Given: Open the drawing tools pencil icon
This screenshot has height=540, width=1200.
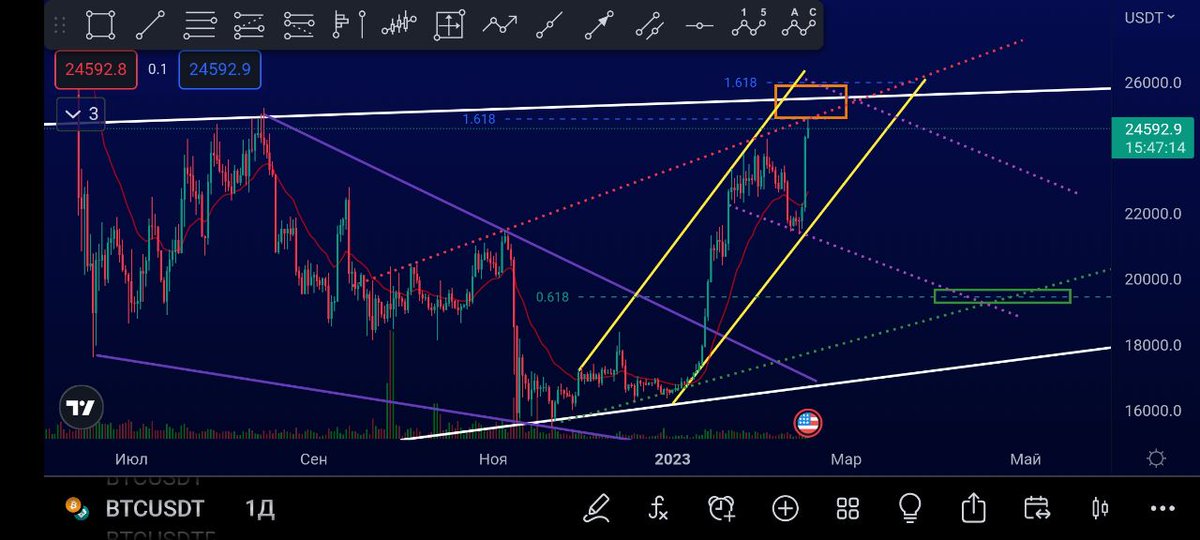Looking at the screenshot, I should [599, 508].
